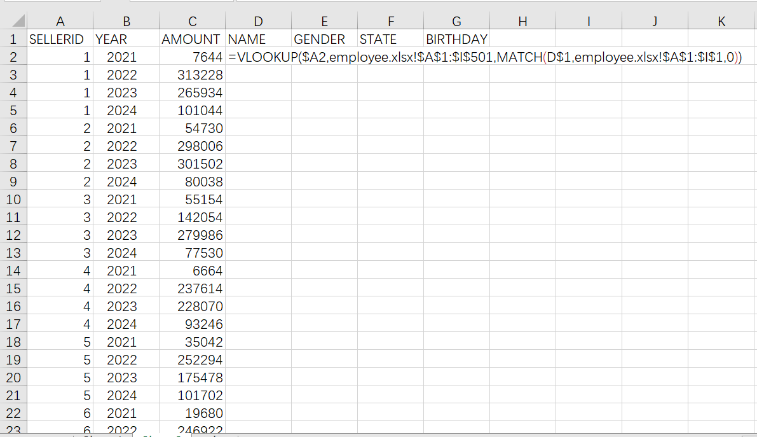
Task: Click amount cell 80038
Action: pos(192,182)
